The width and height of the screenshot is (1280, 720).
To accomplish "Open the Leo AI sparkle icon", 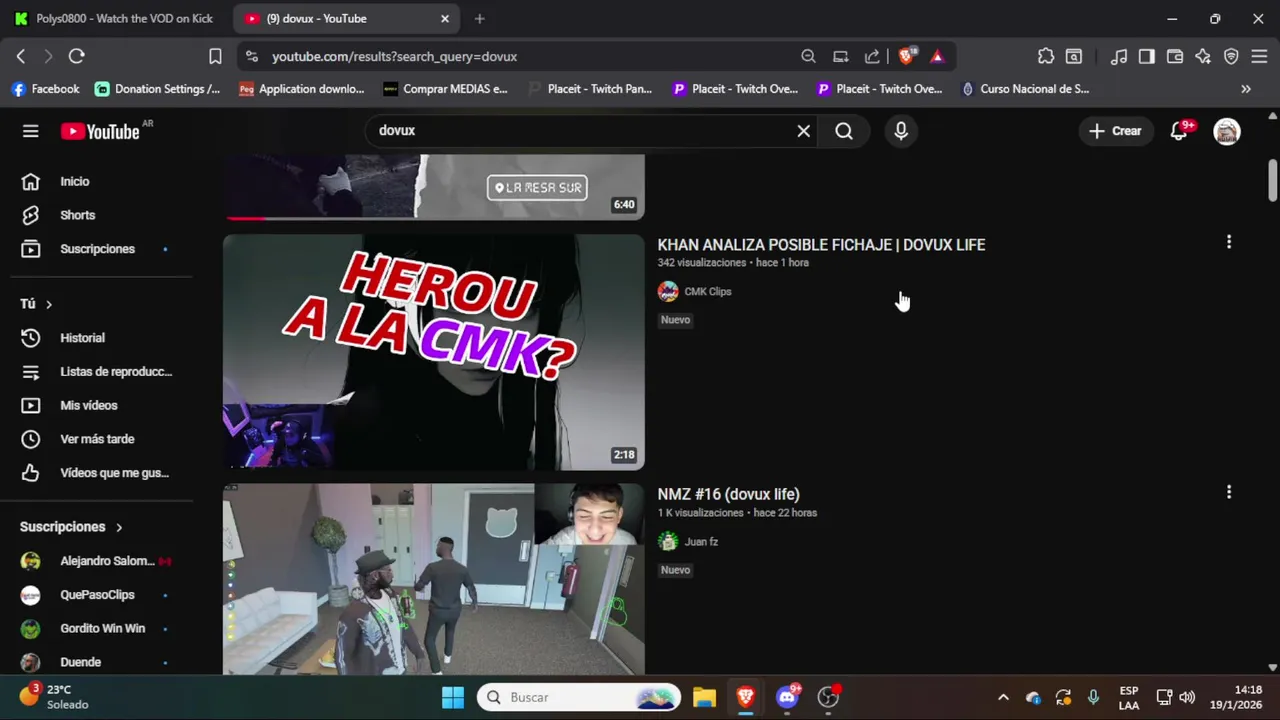I will tap(1203, 57).
